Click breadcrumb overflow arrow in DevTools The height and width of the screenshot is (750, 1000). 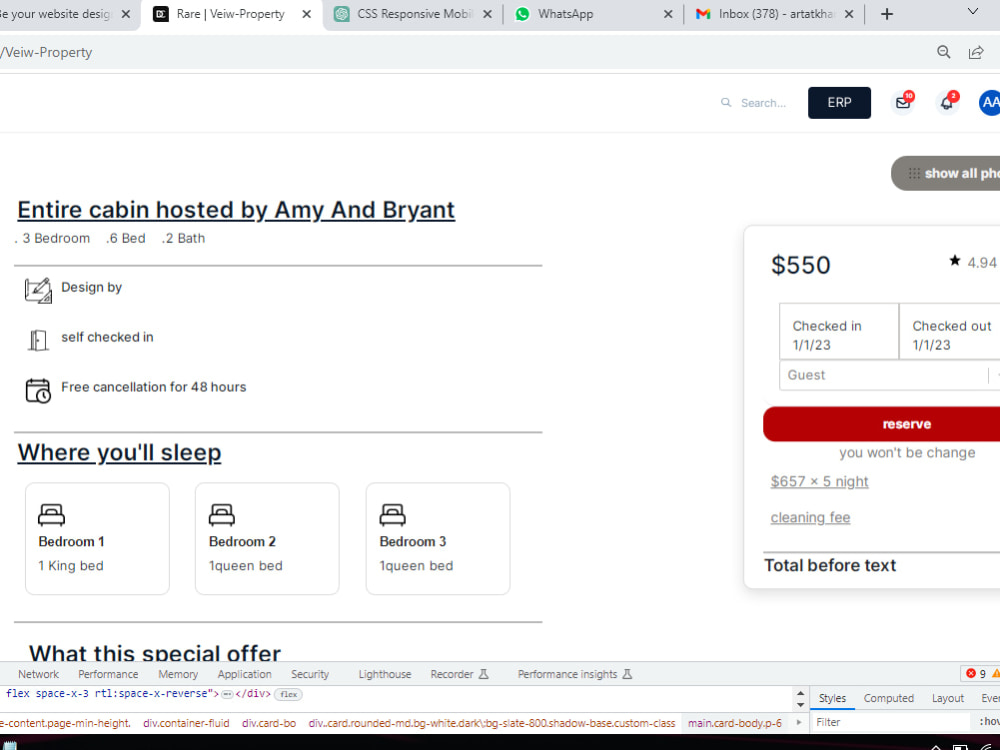[x=798, y=723]
